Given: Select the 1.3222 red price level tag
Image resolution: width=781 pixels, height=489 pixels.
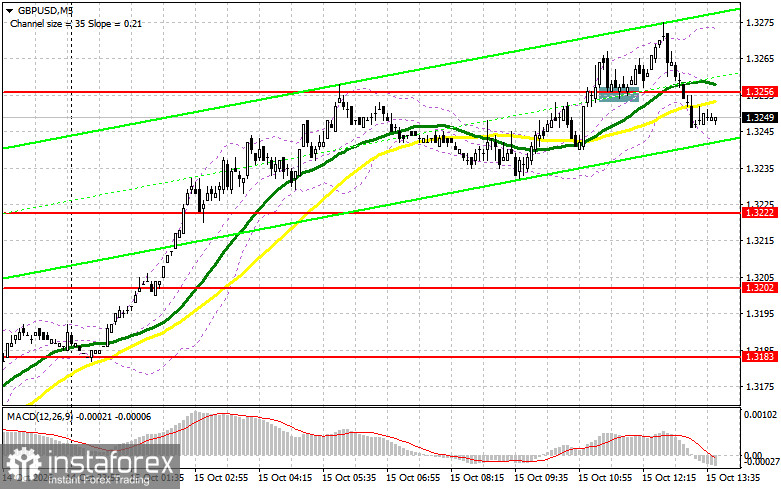Looking at the screenshot, I should click(x=760, y=213).
